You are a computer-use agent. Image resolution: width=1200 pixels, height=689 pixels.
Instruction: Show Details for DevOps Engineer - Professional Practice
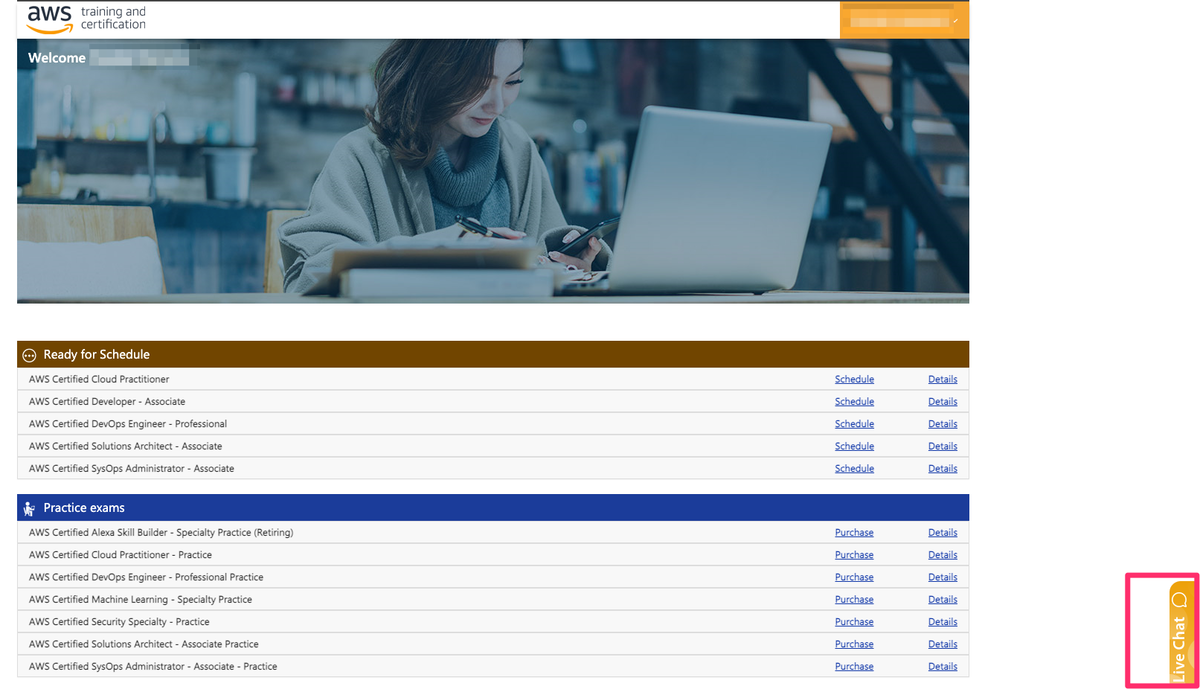click(x=942, y=577)
